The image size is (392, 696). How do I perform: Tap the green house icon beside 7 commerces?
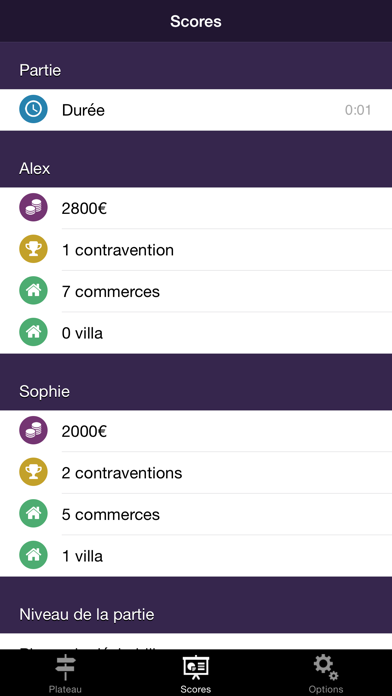tap(33, 291)
